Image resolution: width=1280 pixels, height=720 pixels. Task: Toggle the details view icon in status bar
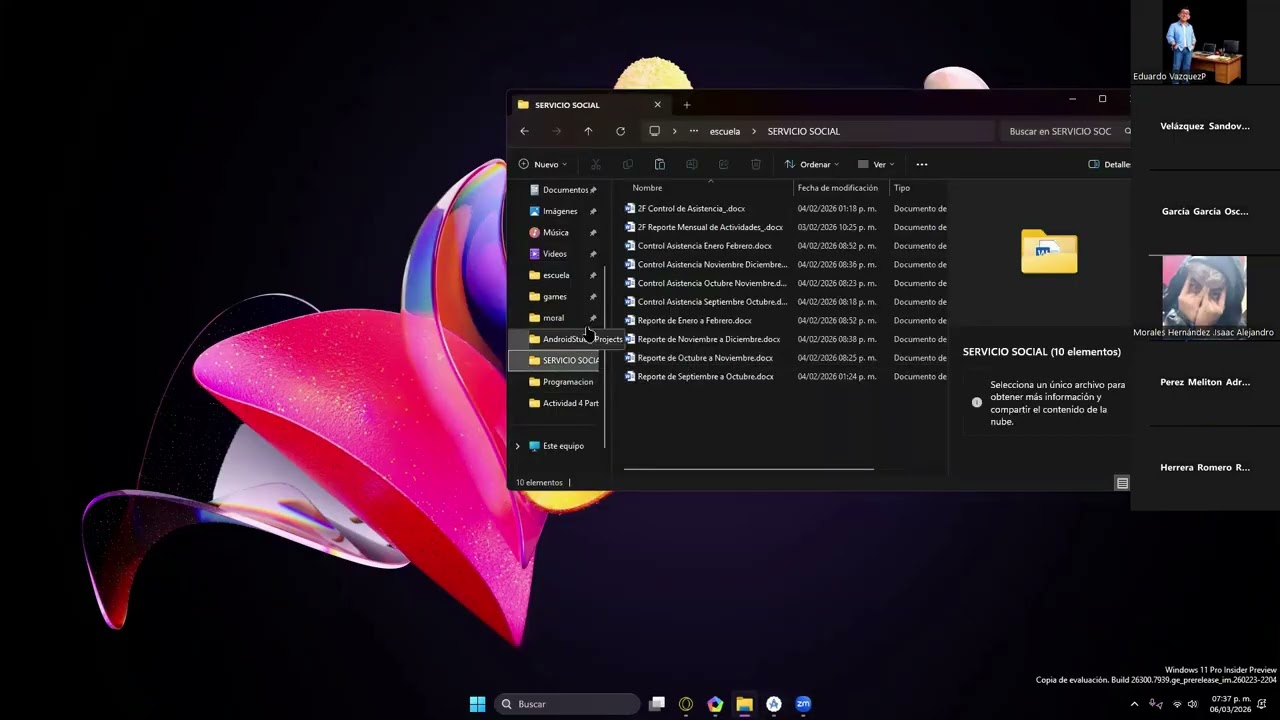[1122, 483]
